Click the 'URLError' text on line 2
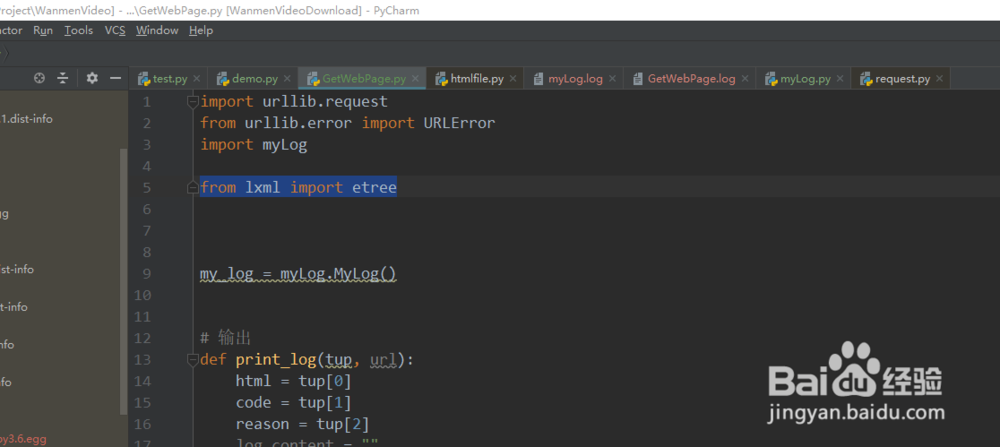Image resolution: width=1000 pixels, height=447 pixels. (459, 123)
